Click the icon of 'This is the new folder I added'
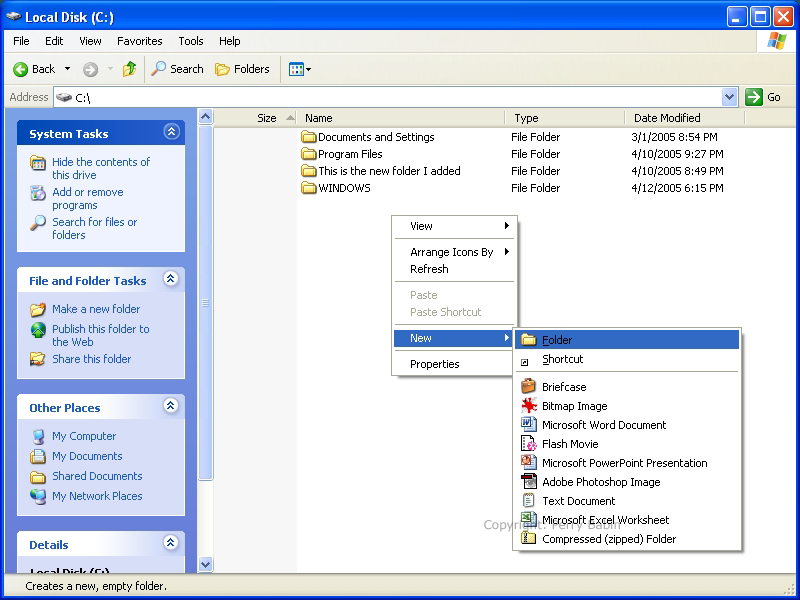The height and width of the screenshot is (600, 800). pos(309,171)
